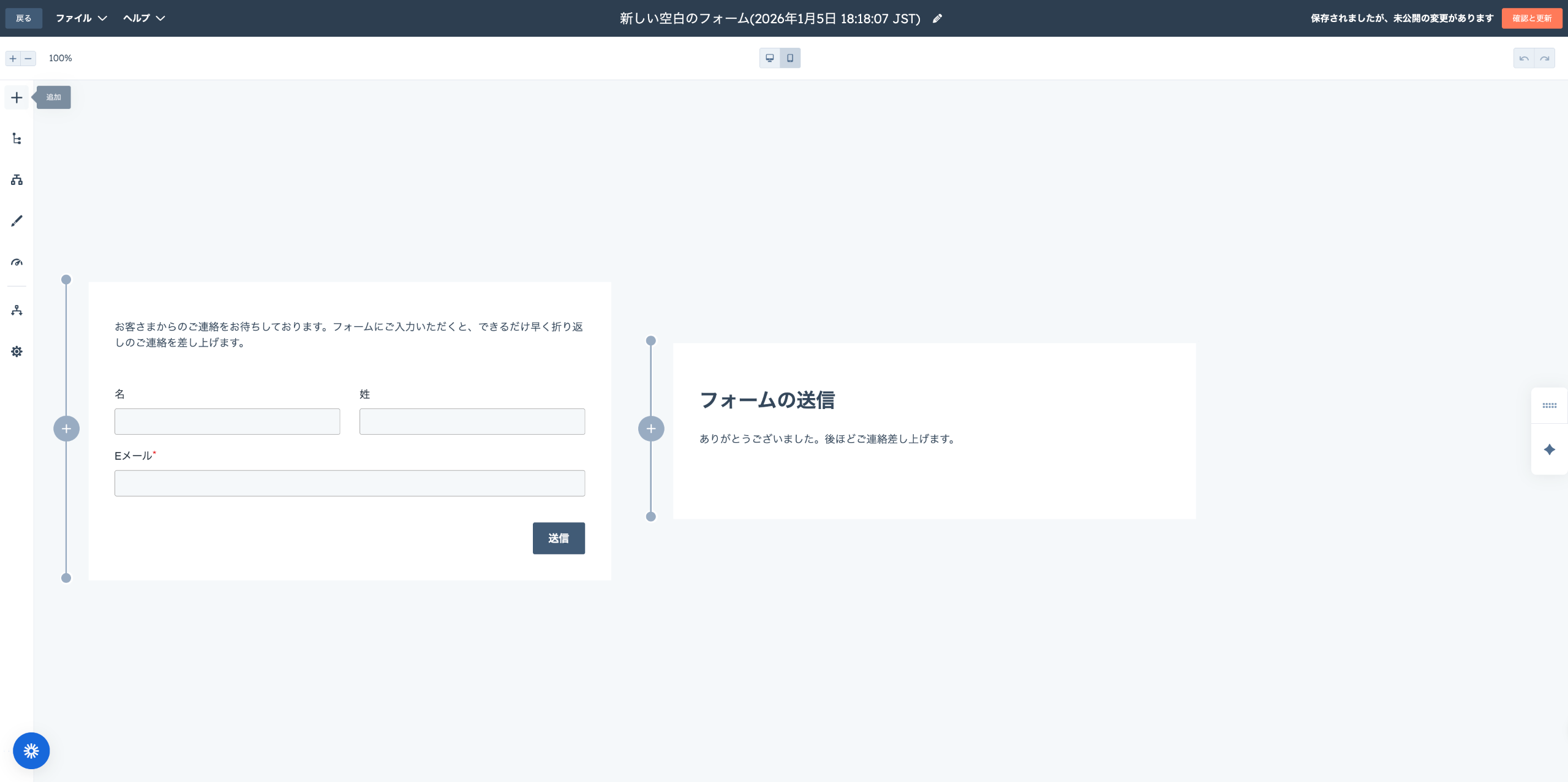Click the add (+) sidebar icon

[17, 97]
